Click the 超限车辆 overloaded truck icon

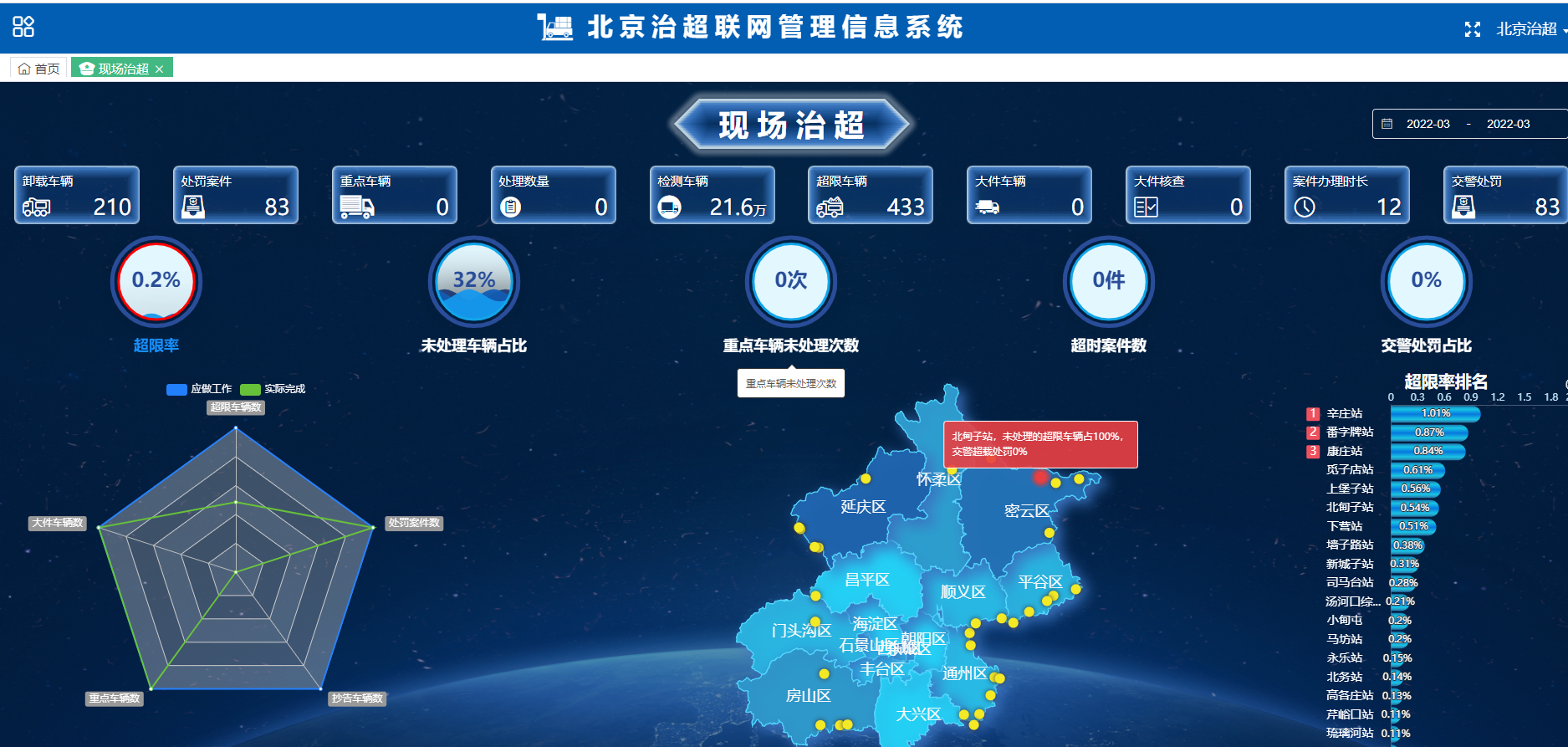point(830,207)
